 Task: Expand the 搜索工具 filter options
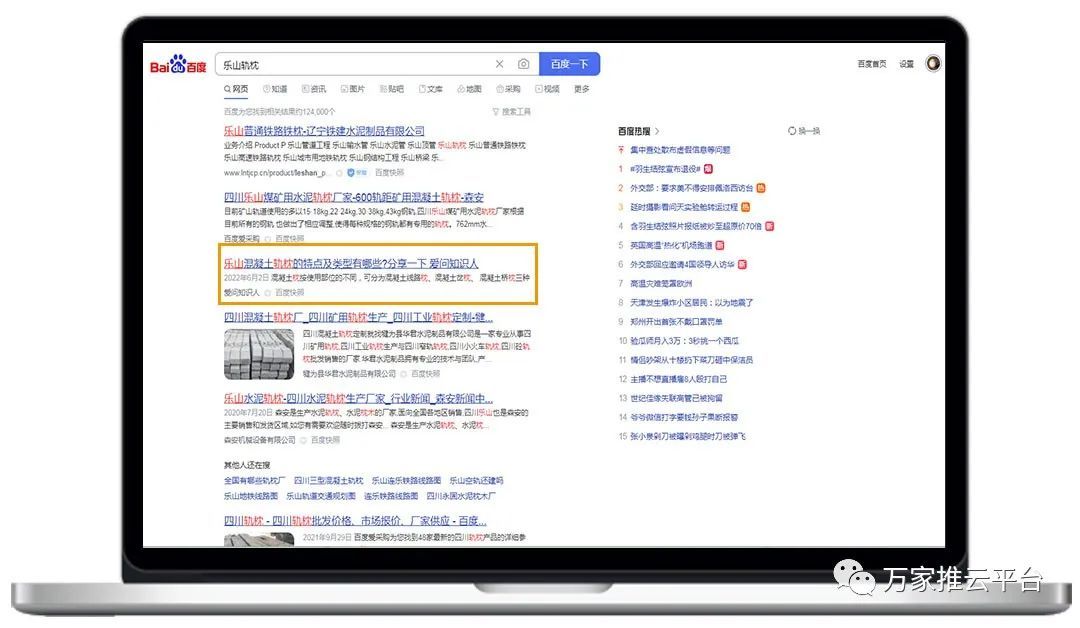(511, 112)
